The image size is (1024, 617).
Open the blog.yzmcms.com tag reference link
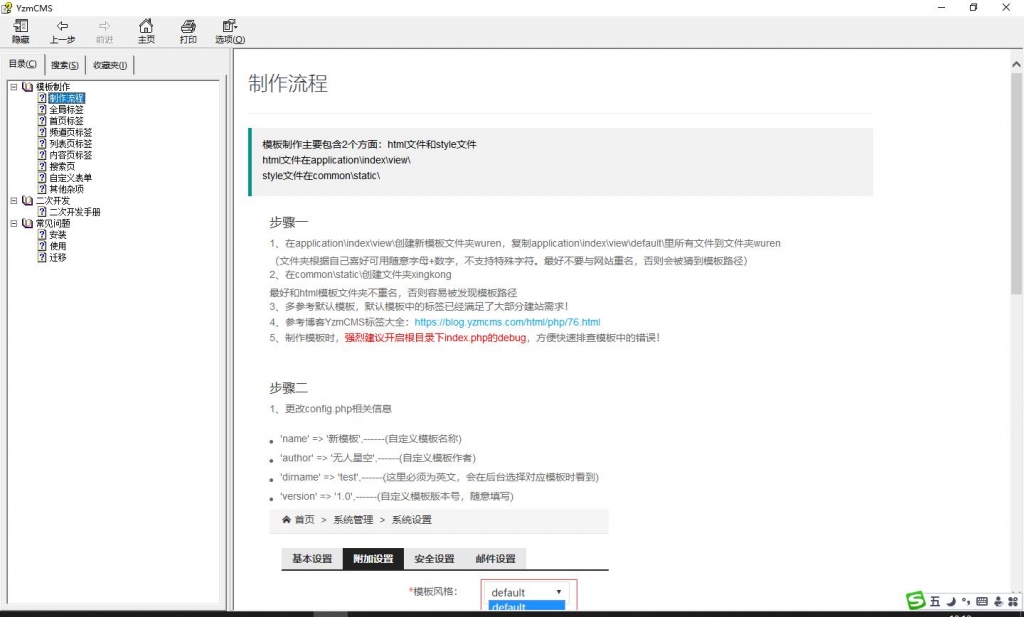507,322
